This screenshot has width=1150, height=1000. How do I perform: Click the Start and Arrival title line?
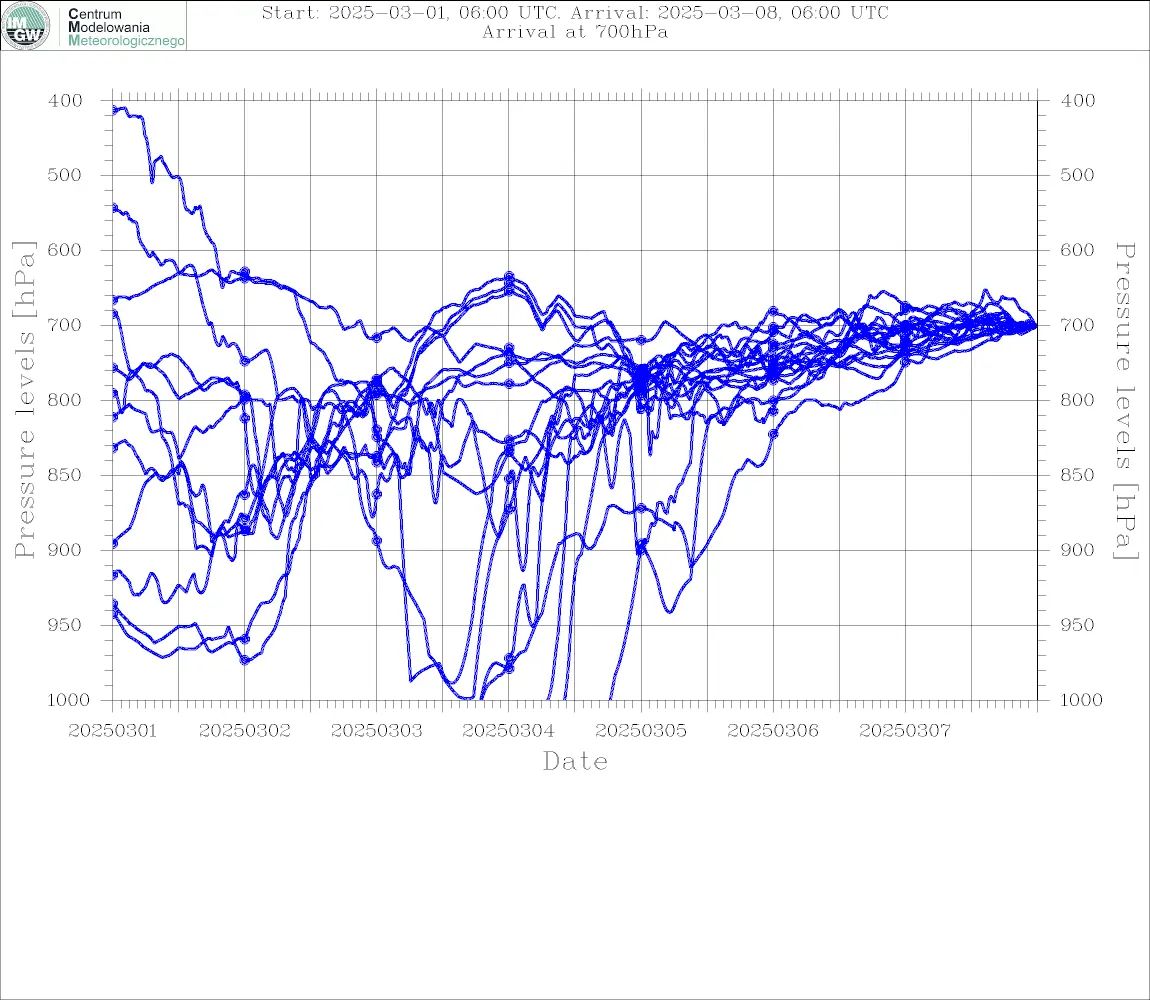[x=575, y=12]
